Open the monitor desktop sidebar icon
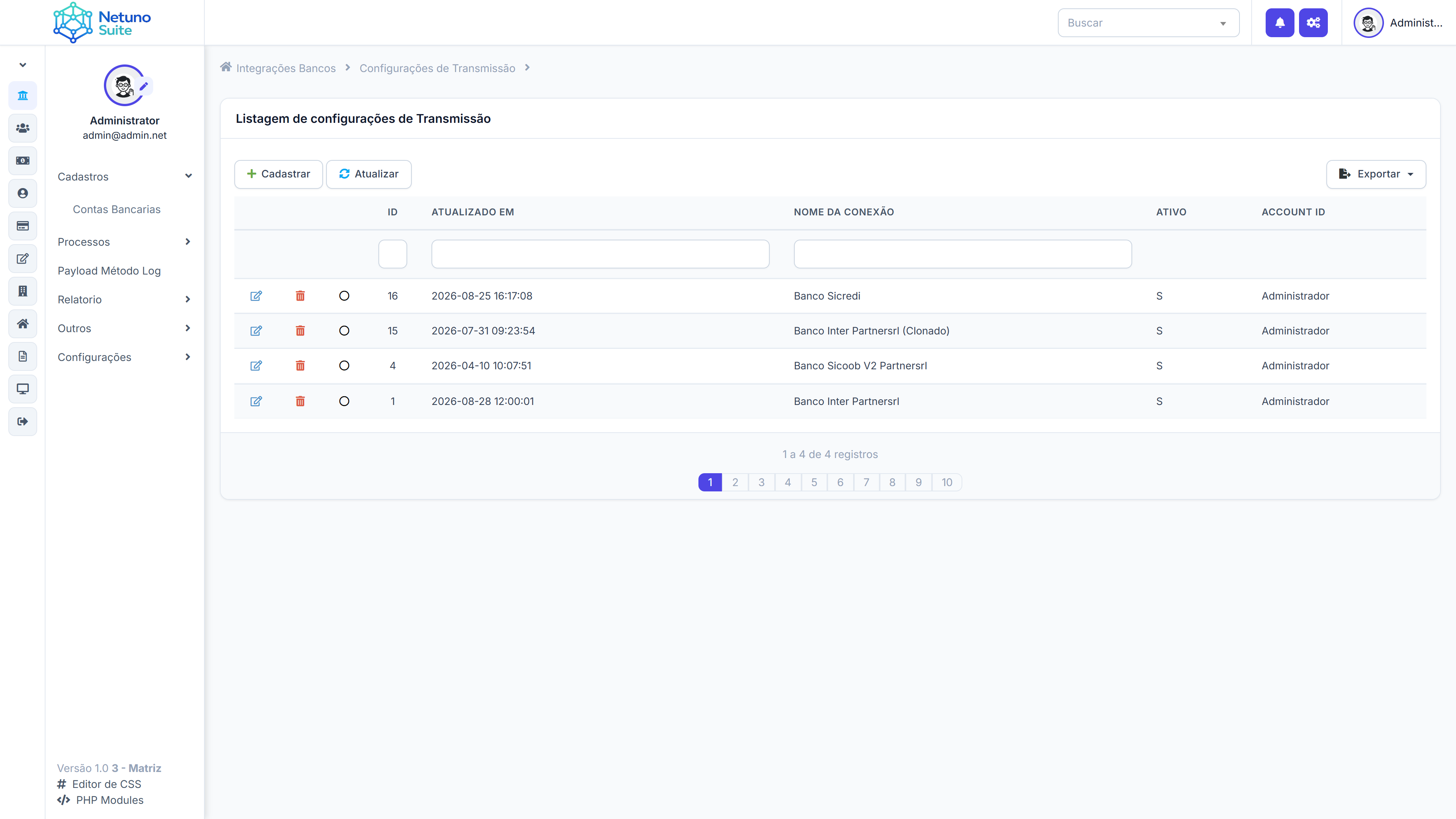The image size is (1456, 819). (23, 389)
